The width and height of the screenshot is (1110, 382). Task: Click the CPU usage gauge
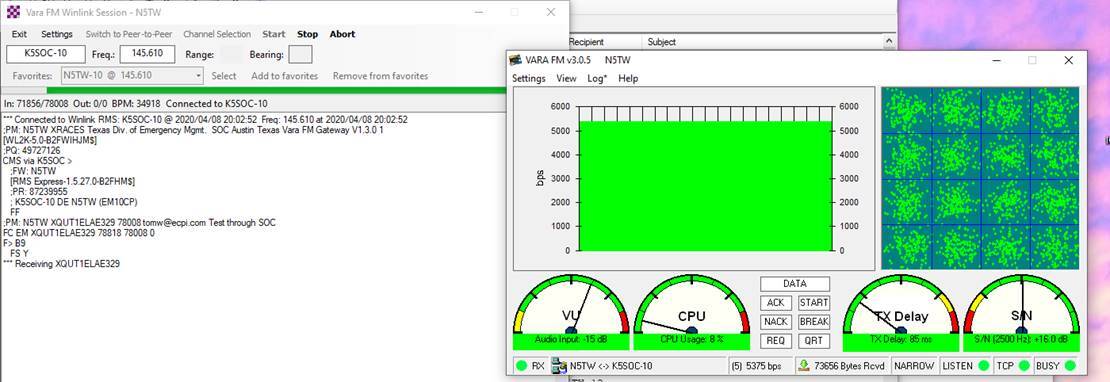tap(692, 312)
